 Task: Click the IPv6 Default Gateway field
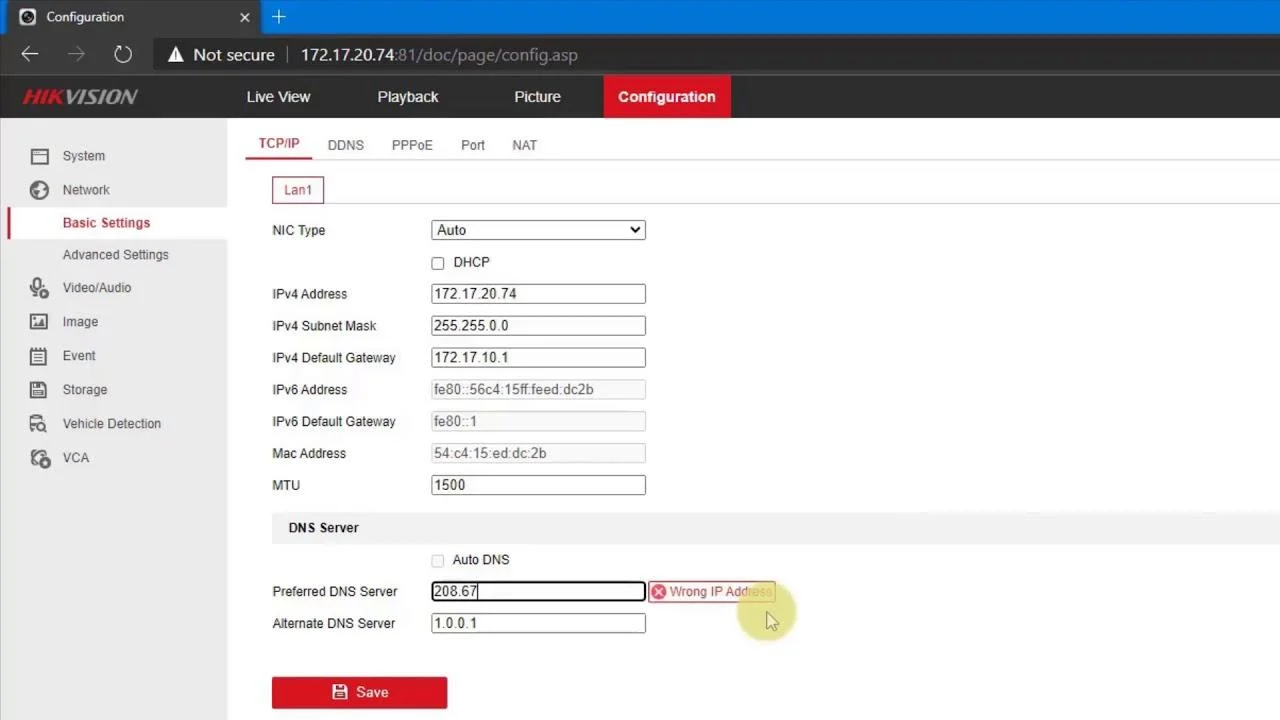(x=538, y=422)
